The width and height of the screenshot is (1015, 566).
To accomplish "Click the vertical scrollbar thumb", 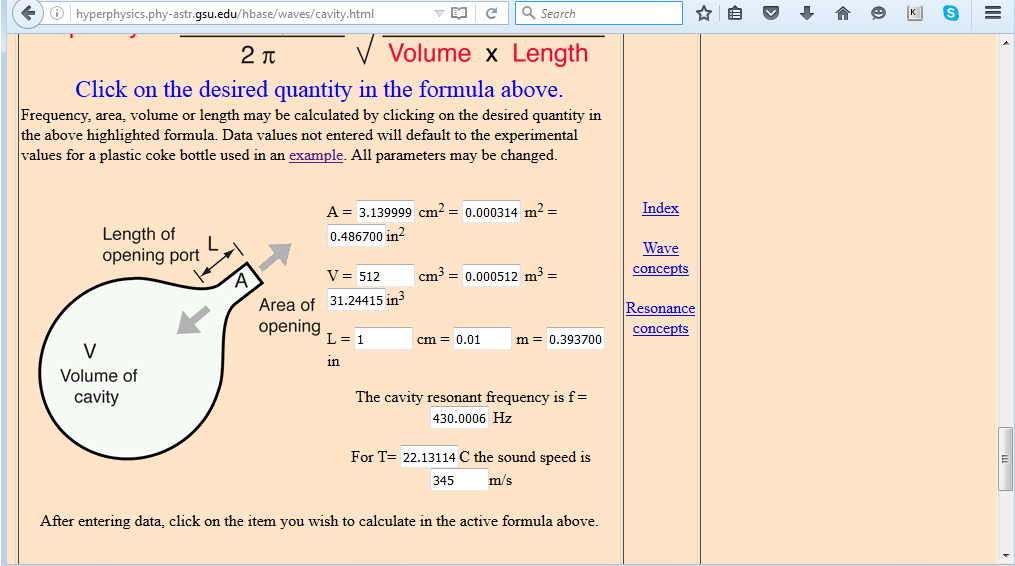I will tap(1005, 458).
